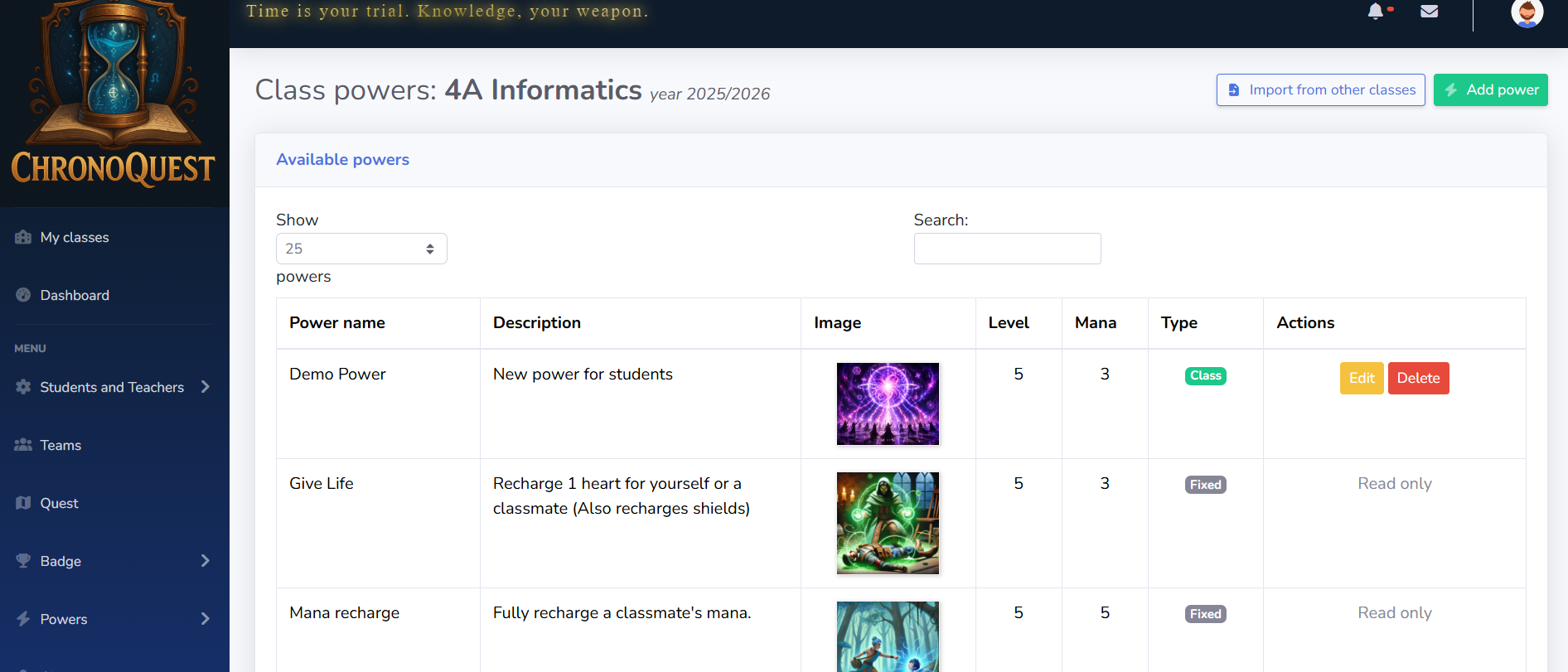The width and height of the screenshot is (1568, 672).
Task: Click the Teams people icon
Action: pyautogui.click(x=23, y=445)
